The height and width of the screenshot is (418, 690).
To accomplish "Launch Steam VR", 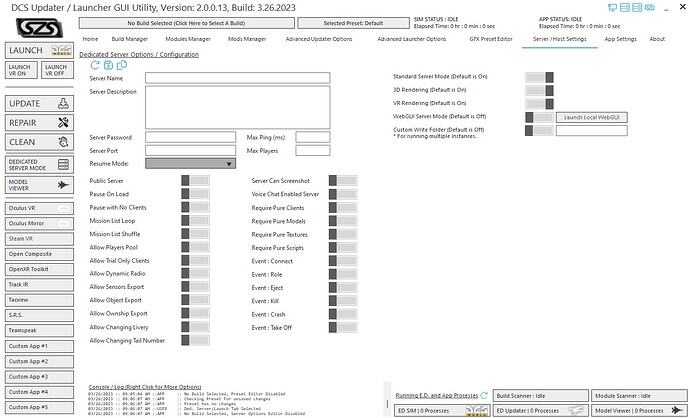I will (x=39, y=239).
